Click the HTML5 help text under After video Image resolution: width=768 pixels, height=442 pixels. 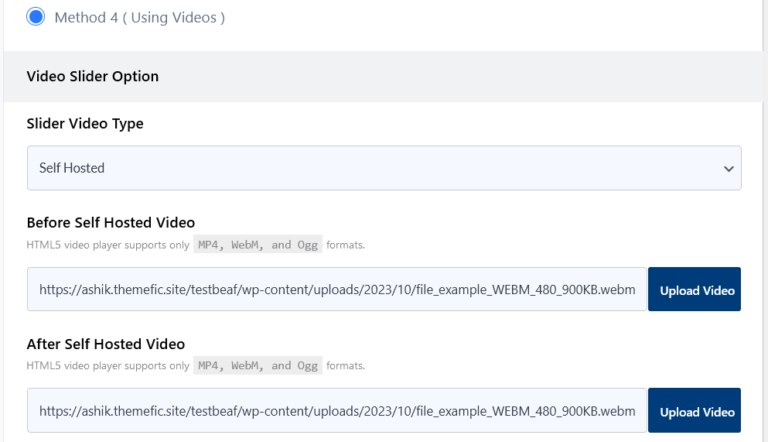107,366
